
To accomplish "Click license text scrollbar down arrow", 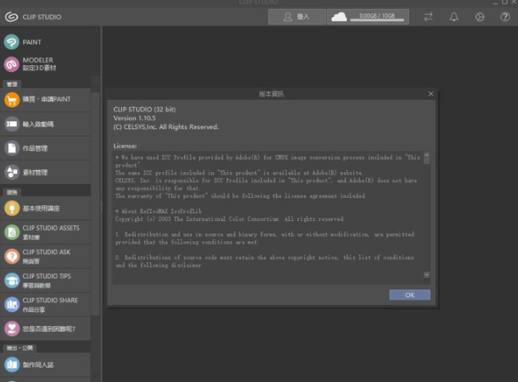I will pos(426,275).
